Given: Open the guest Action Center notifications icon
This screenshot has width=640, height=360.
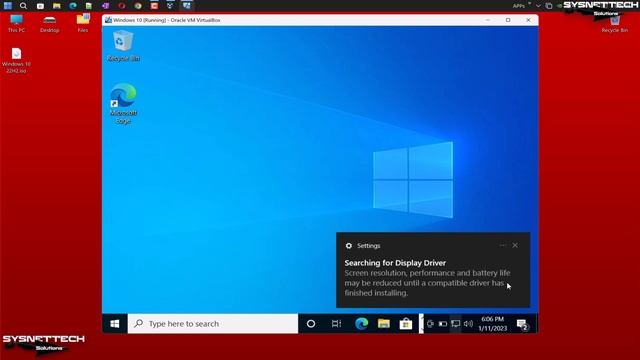Looking at the screenshot, I should 522,324.
